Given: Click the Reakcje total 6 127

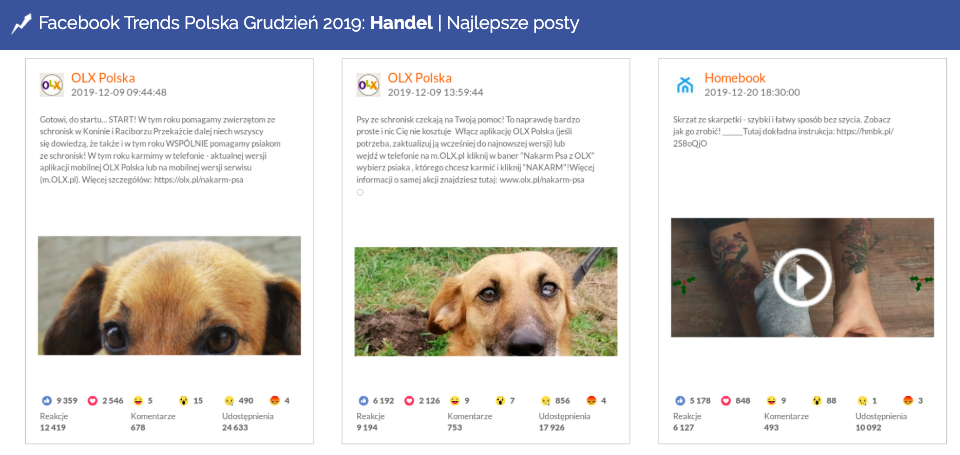Looking at the screenshot, I should coord(685,427).
